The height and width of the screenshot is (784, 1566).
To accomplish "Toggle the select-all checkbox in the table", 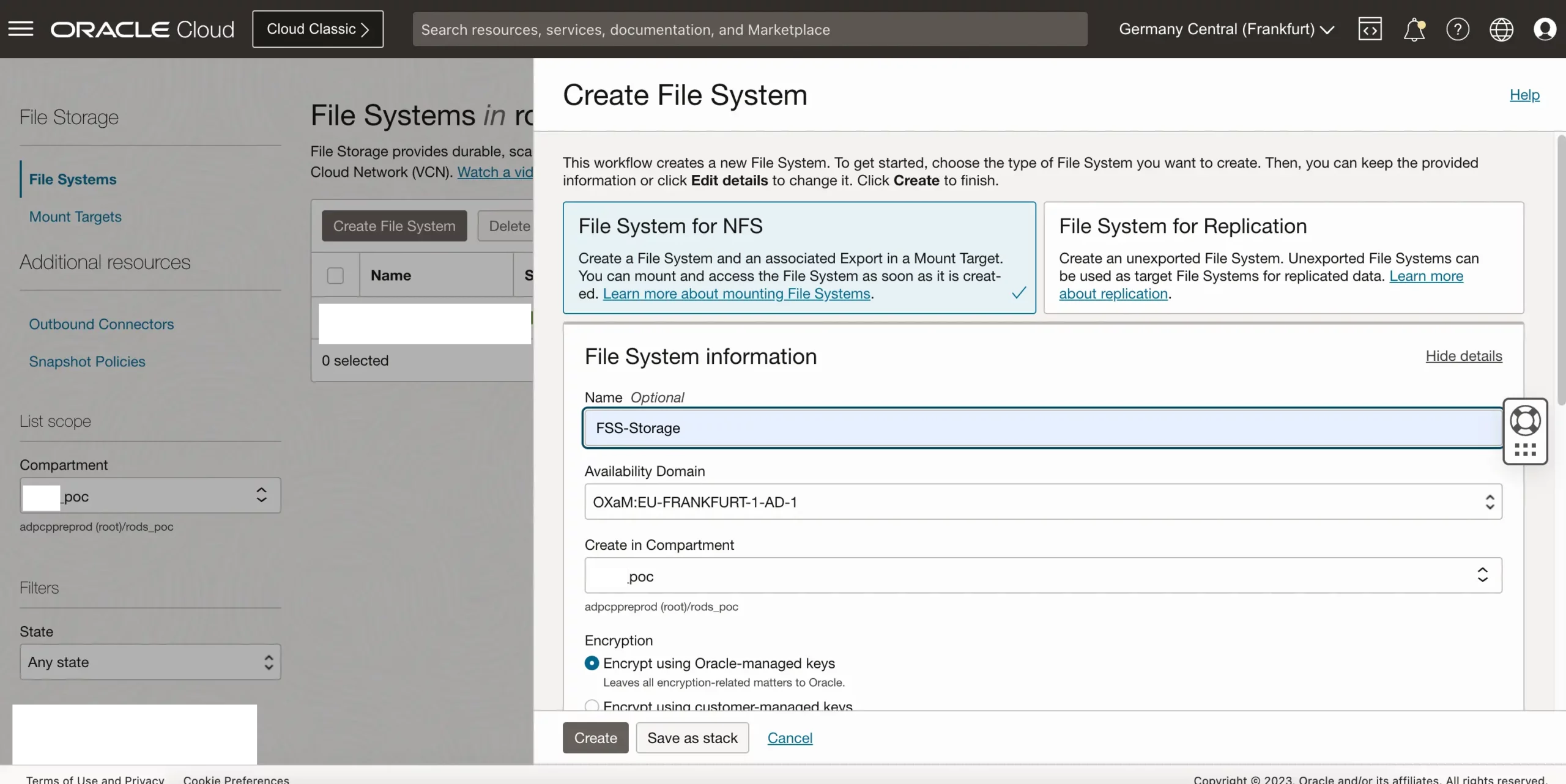I will click(335, 275).
